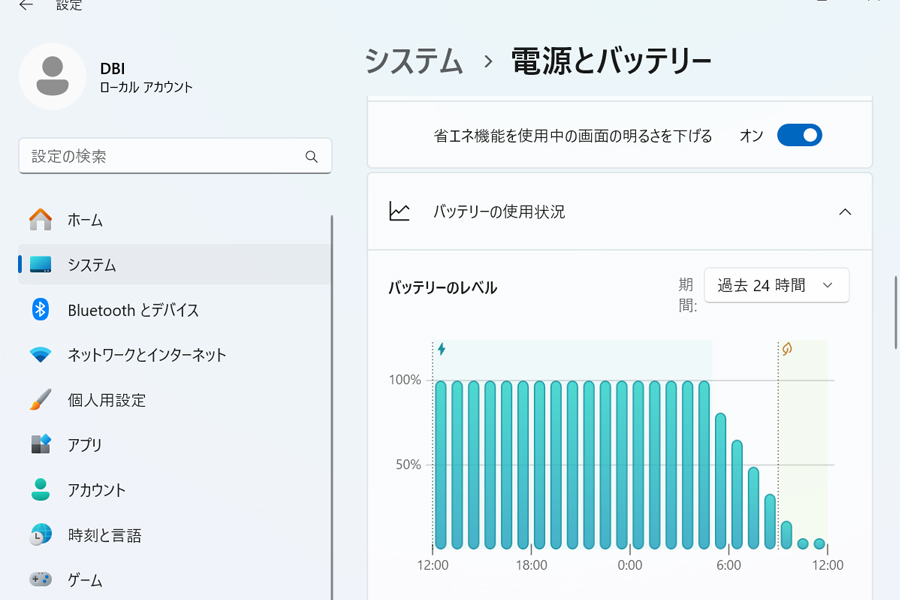Click the time and language globe icon
The height and width of the screenshot is (600, 900).
tap(40, 535)
